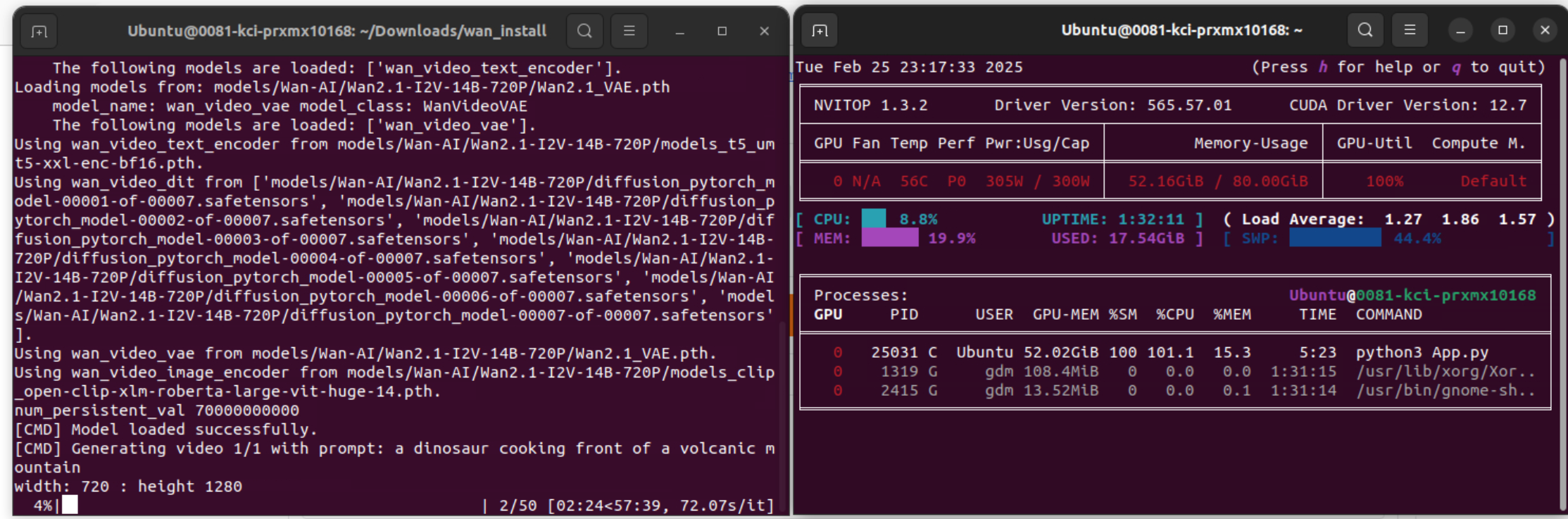This screenshot has height=519, width=1568.
Task: Select the process with PID 2415
Action: click(1175, 391)
